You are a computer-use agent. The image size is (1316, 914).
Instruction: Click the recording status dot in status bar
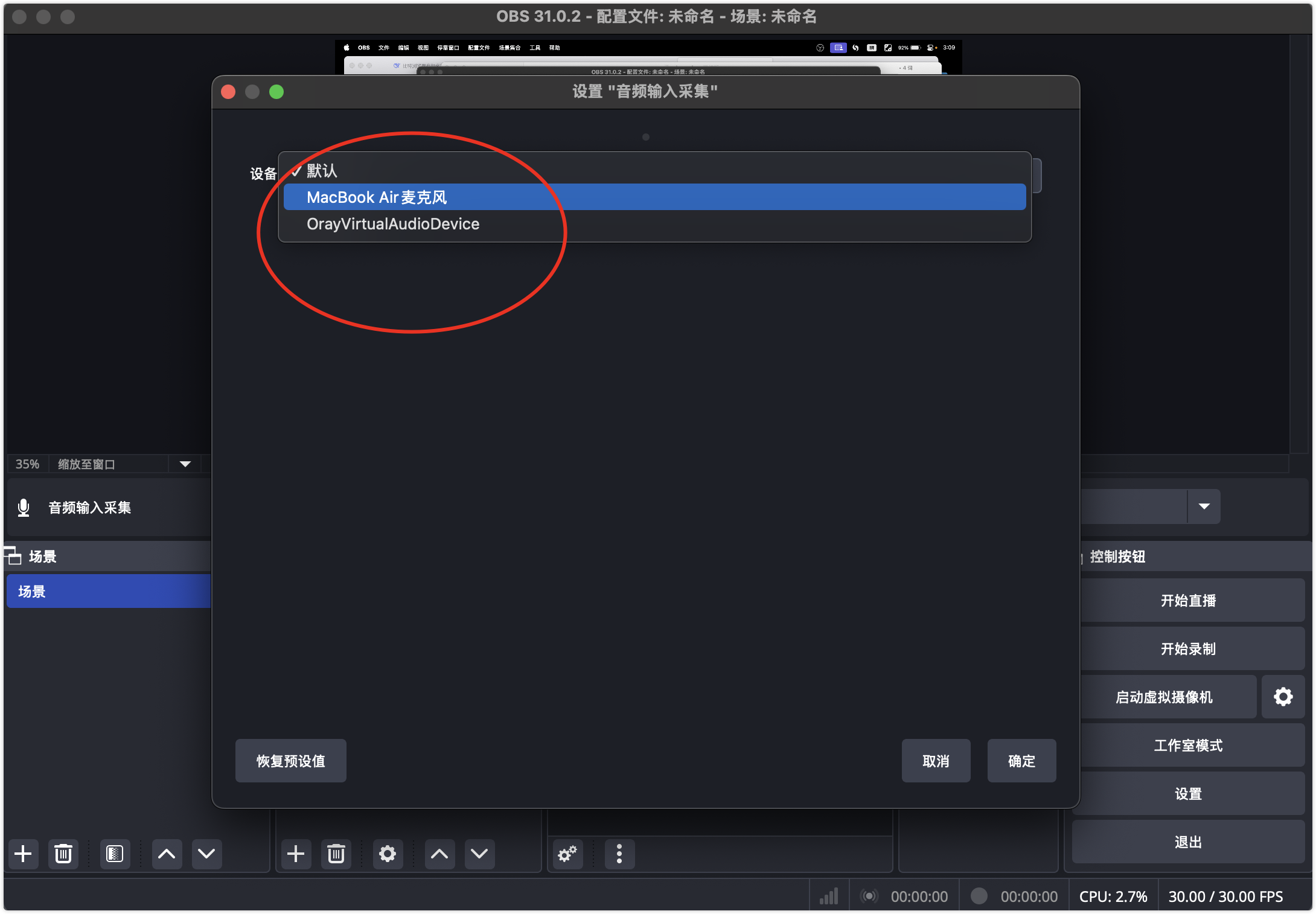tap(979, 896)
